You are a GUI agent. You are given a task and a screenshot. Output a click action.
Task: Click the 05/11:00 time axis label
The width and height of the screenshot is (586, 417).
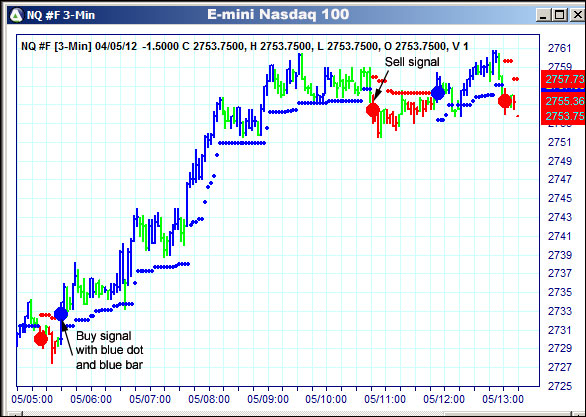pyautogui.click(x=385, y=399)
